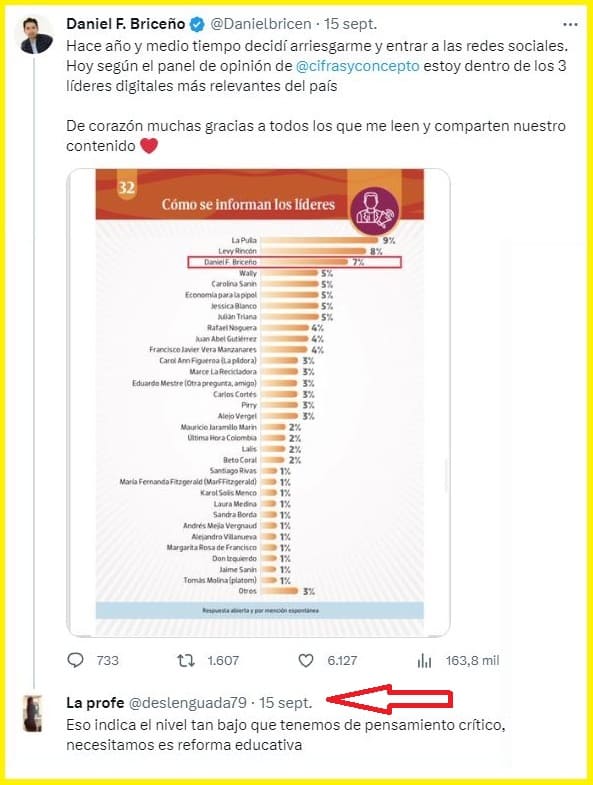Click the @Danielbricen handle
This screenshot has width=593, height=785.
coord(260,24)
